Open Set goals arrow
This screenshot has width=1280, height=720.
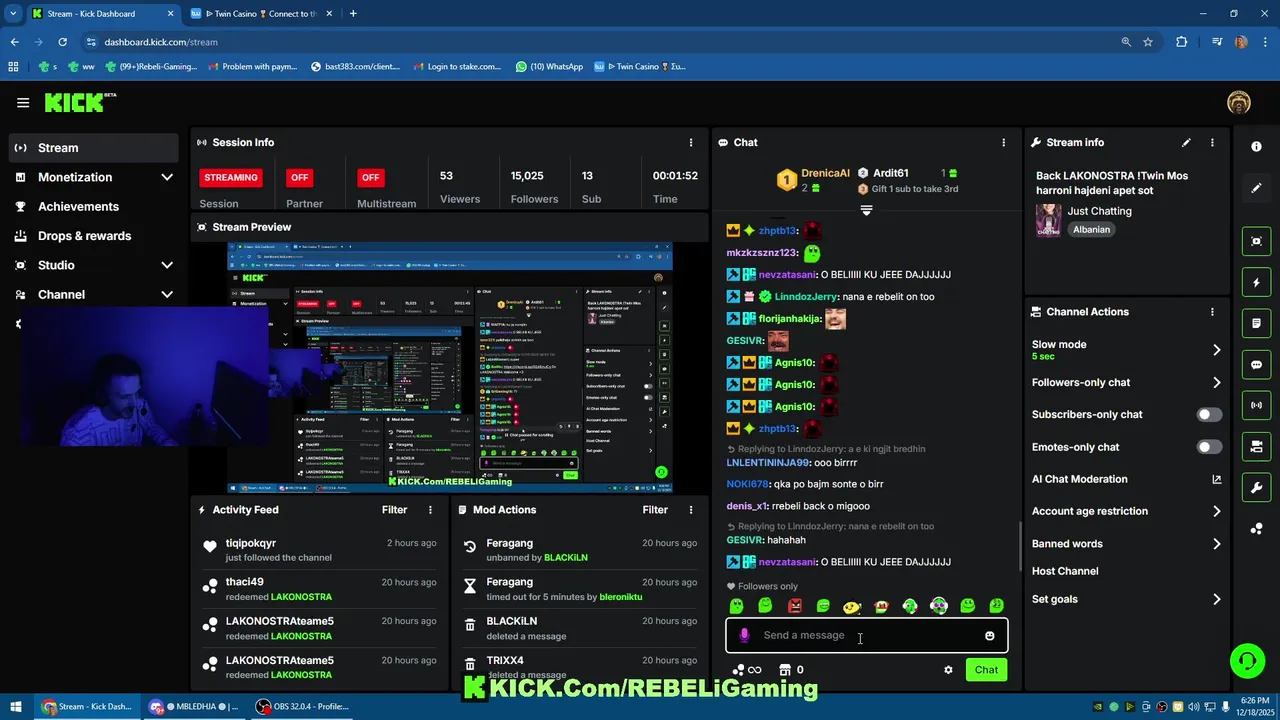tap(1216, 599)
